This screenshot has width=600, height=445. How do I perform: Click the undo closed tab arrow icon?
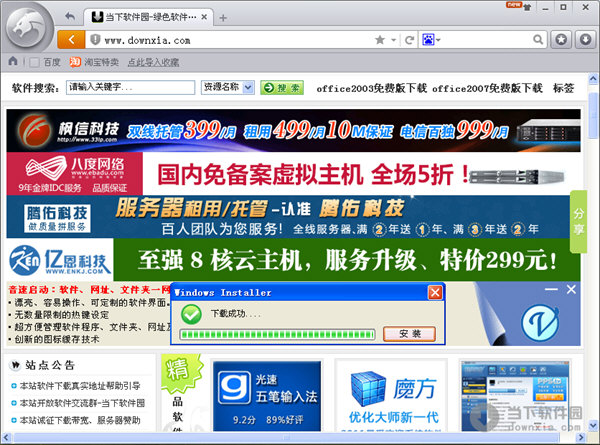click(69, 16)
